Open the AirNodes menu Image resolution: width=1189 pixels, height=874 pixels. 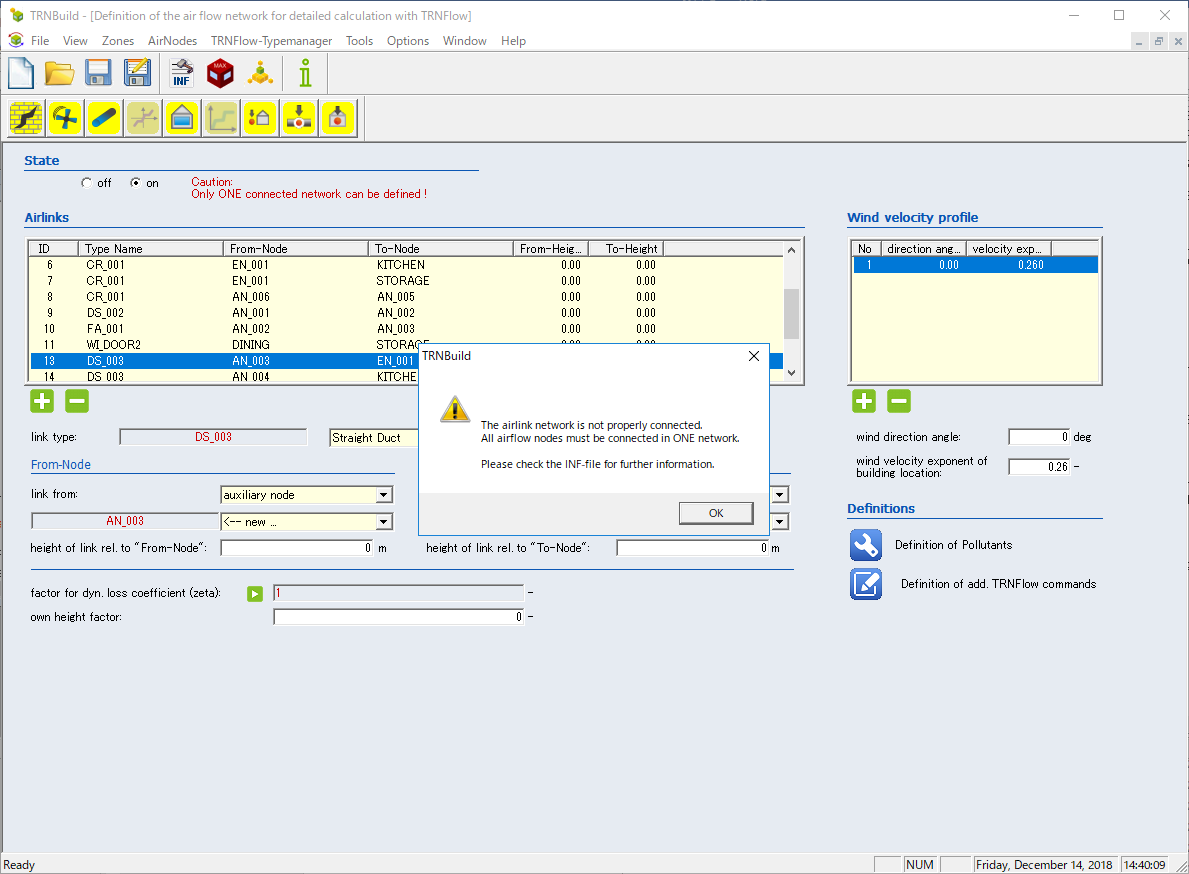coord(172,41)
